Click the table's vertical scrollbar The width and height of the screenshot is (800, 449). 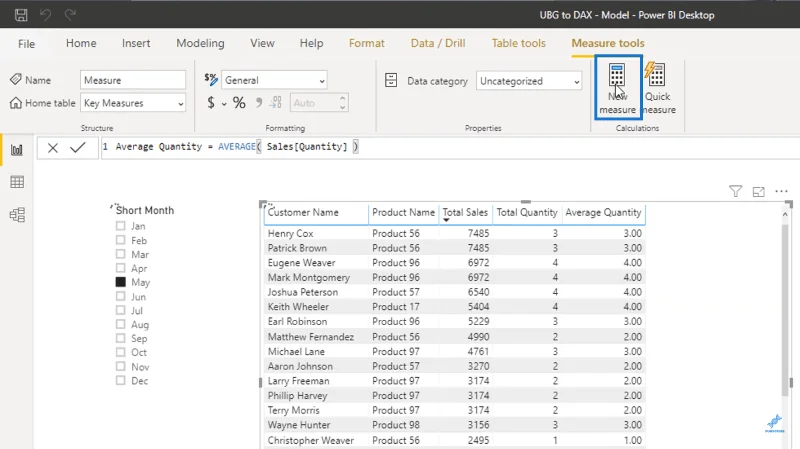click(x=785, y=310)
